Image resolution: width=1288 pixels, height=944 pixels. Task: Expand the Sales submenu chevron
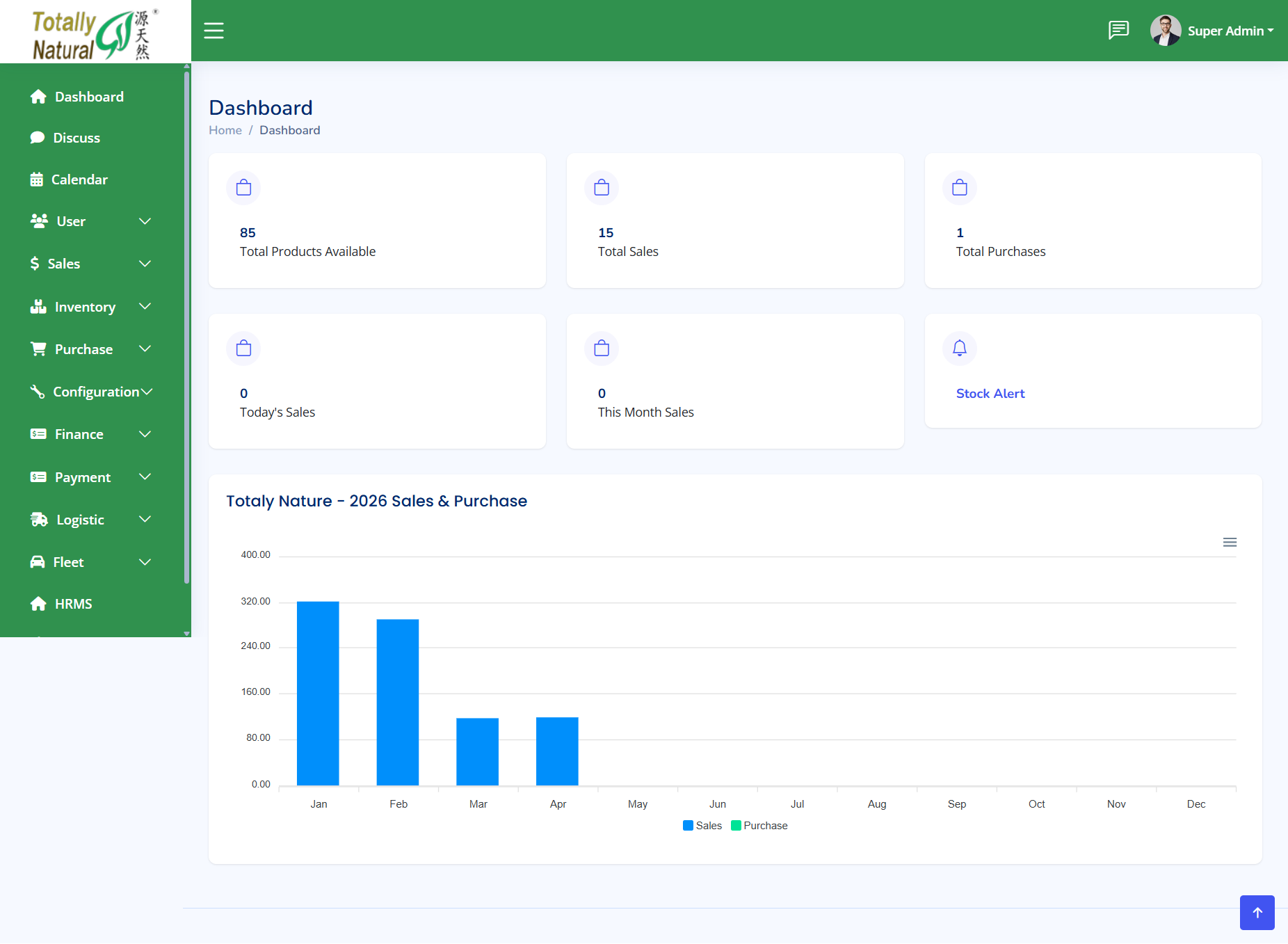[x=145, y=264]
